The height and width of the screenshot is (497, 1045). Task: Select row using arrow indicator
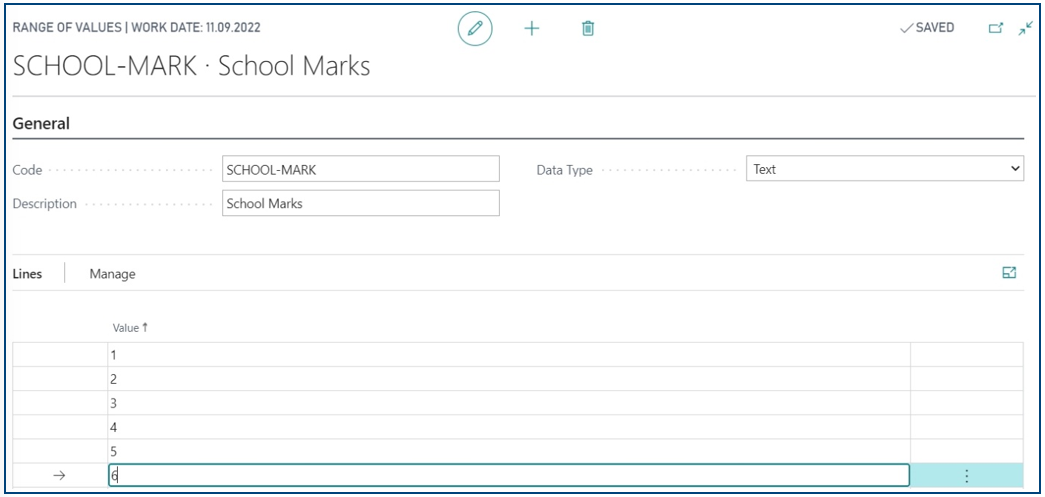tap(59, 476)
